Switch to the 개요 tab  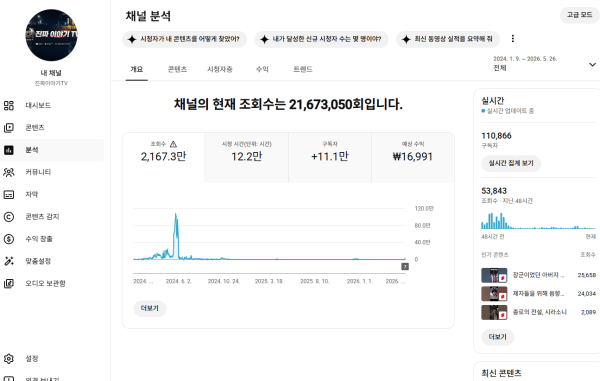click(137, 69)
